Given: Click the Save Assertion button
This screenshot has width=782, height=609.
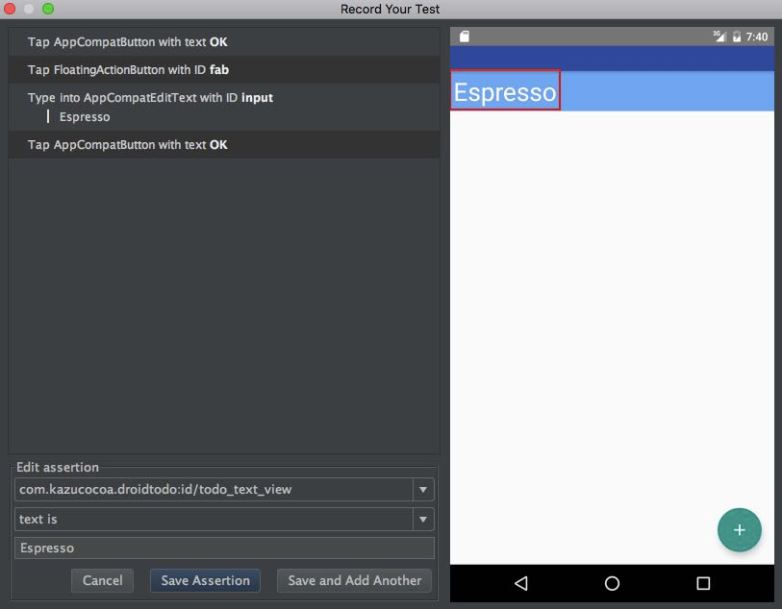Looking at the screenshot, I should tap(205, 581).
